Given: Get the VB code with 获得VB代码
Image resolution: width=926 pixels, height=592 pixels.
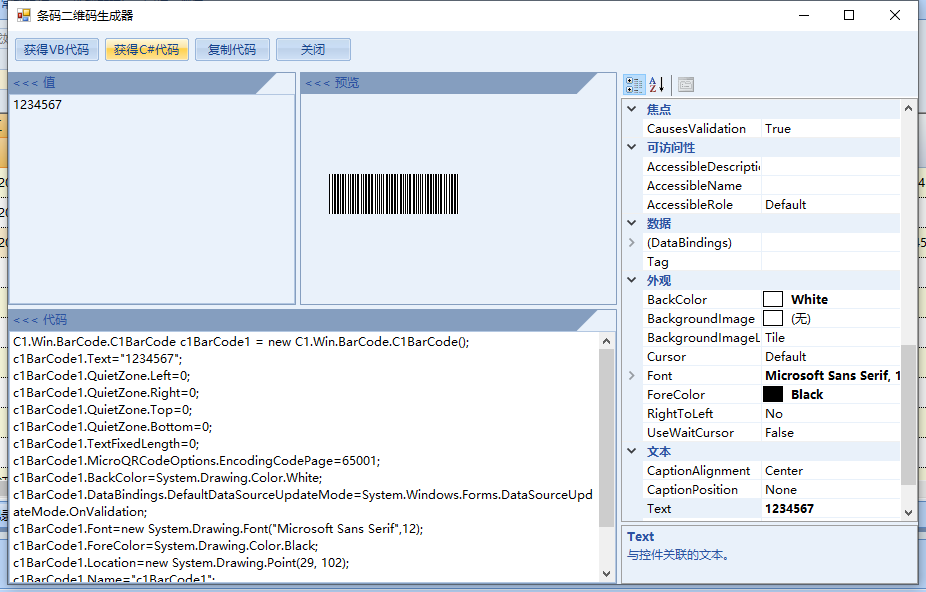Looking at the screenshot, I should (x=56, y=50).
